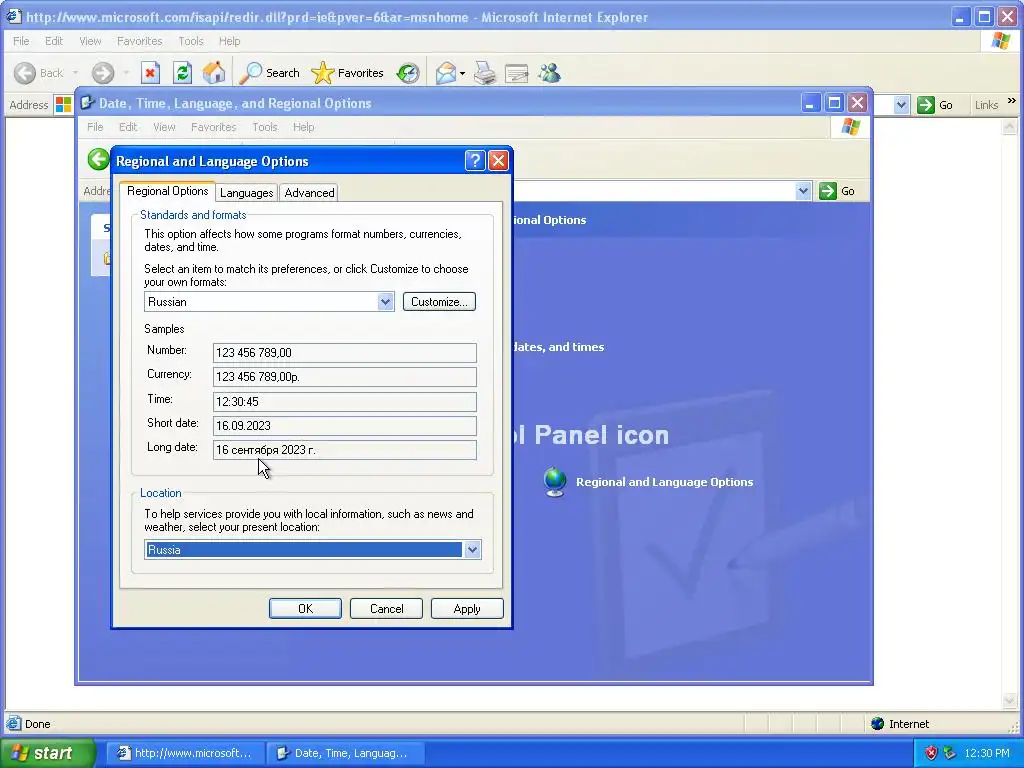Viewport: 1024px width, 768px height.
Task: Open the Search pane in IE toolbar
Action: pos(269,72)
